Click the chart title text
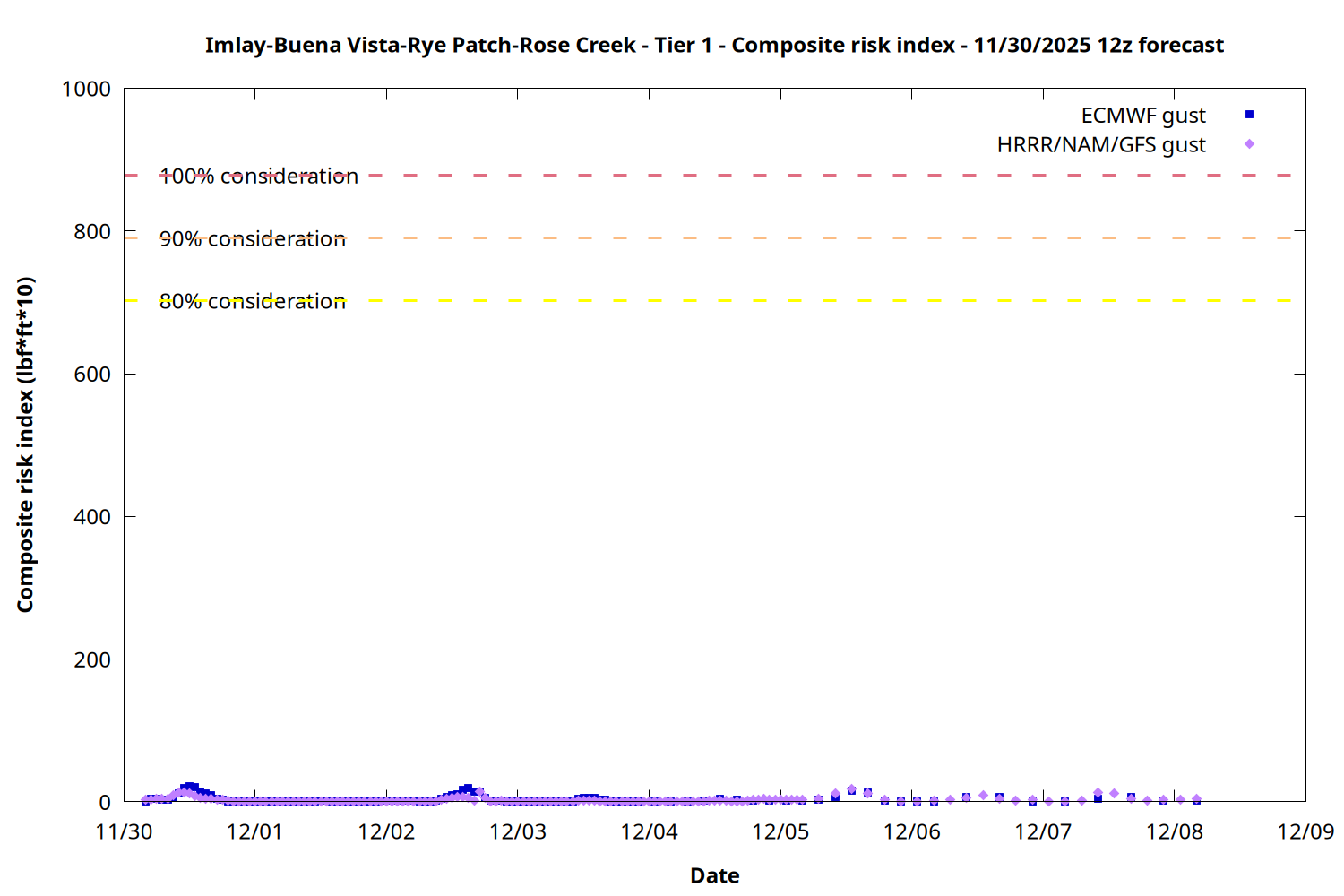 [714, 45]
